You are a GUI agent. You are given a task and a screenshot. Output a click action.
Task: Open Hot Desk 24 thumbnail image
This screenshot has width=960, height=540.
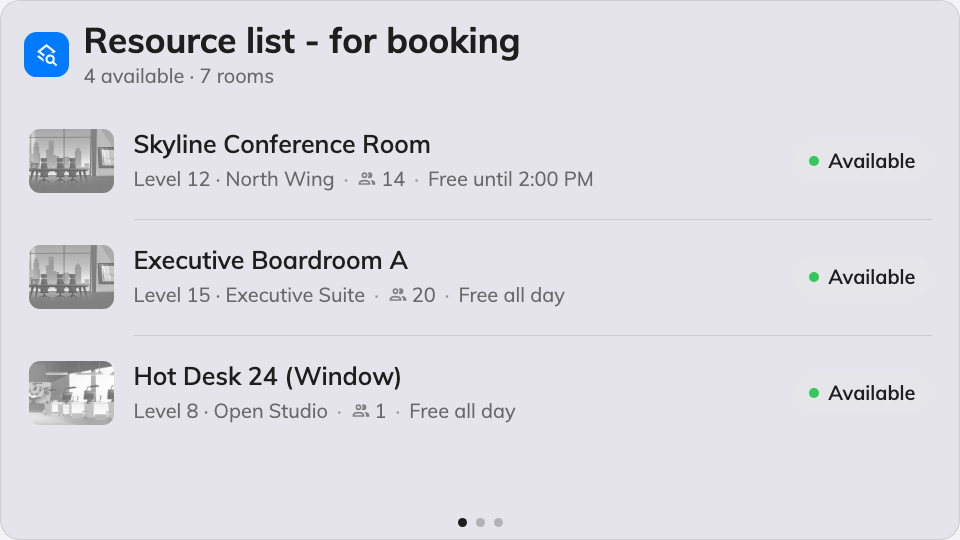tap(72, 392)
